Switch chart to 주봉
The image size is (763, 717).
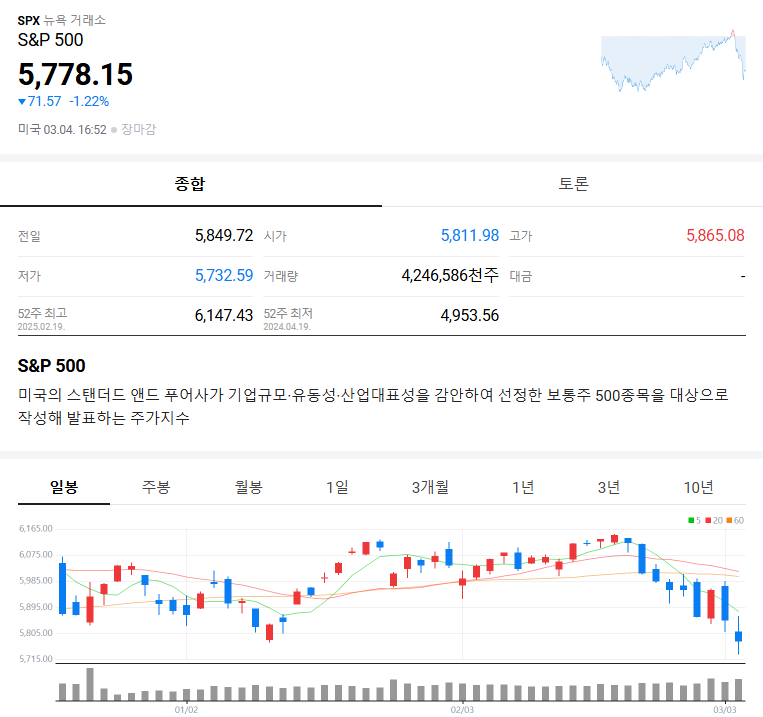pyautogui.click(x=156, y=487)
